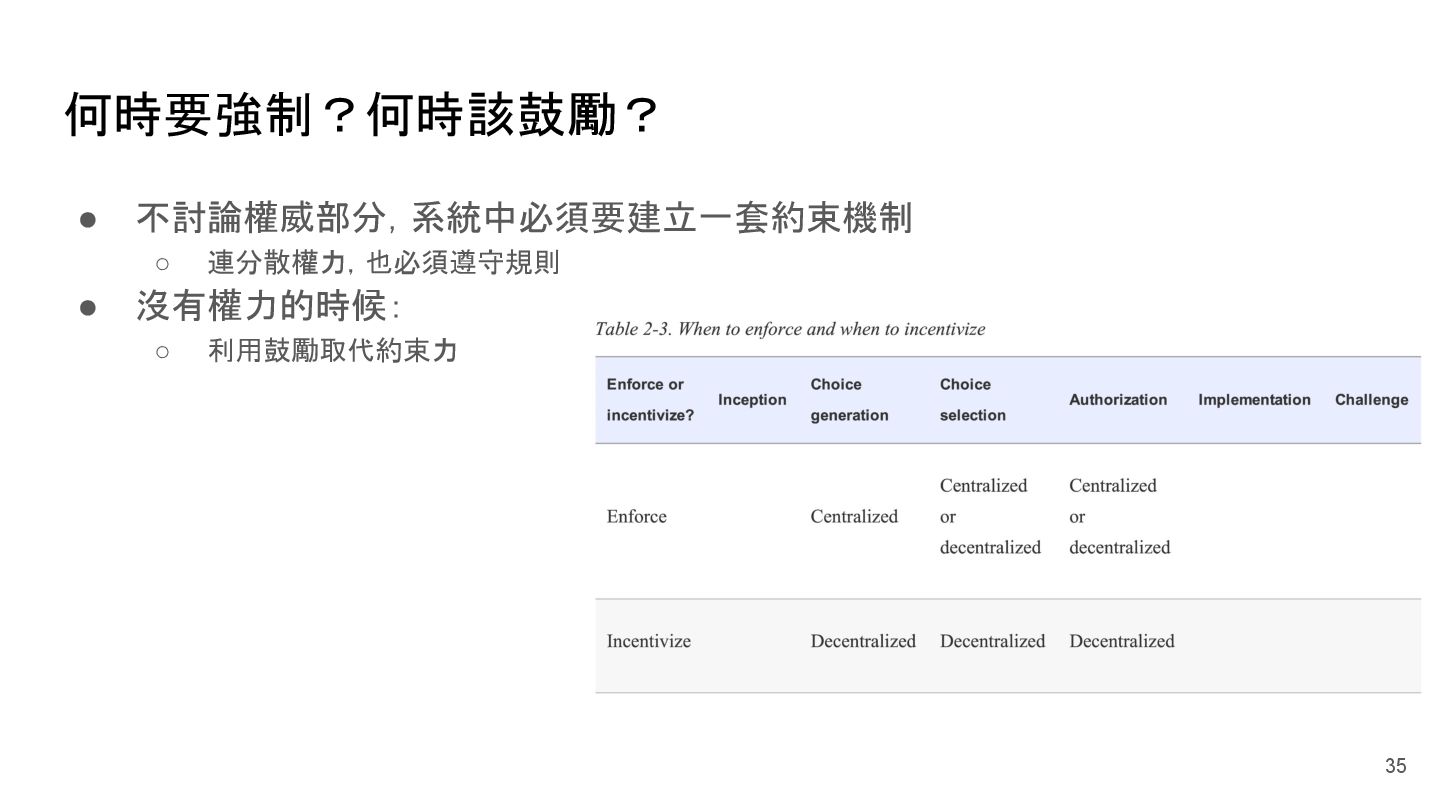1440x810 pixels.
Task: Click the 'Enforce' row label
Action: click(x=636, y=516)
